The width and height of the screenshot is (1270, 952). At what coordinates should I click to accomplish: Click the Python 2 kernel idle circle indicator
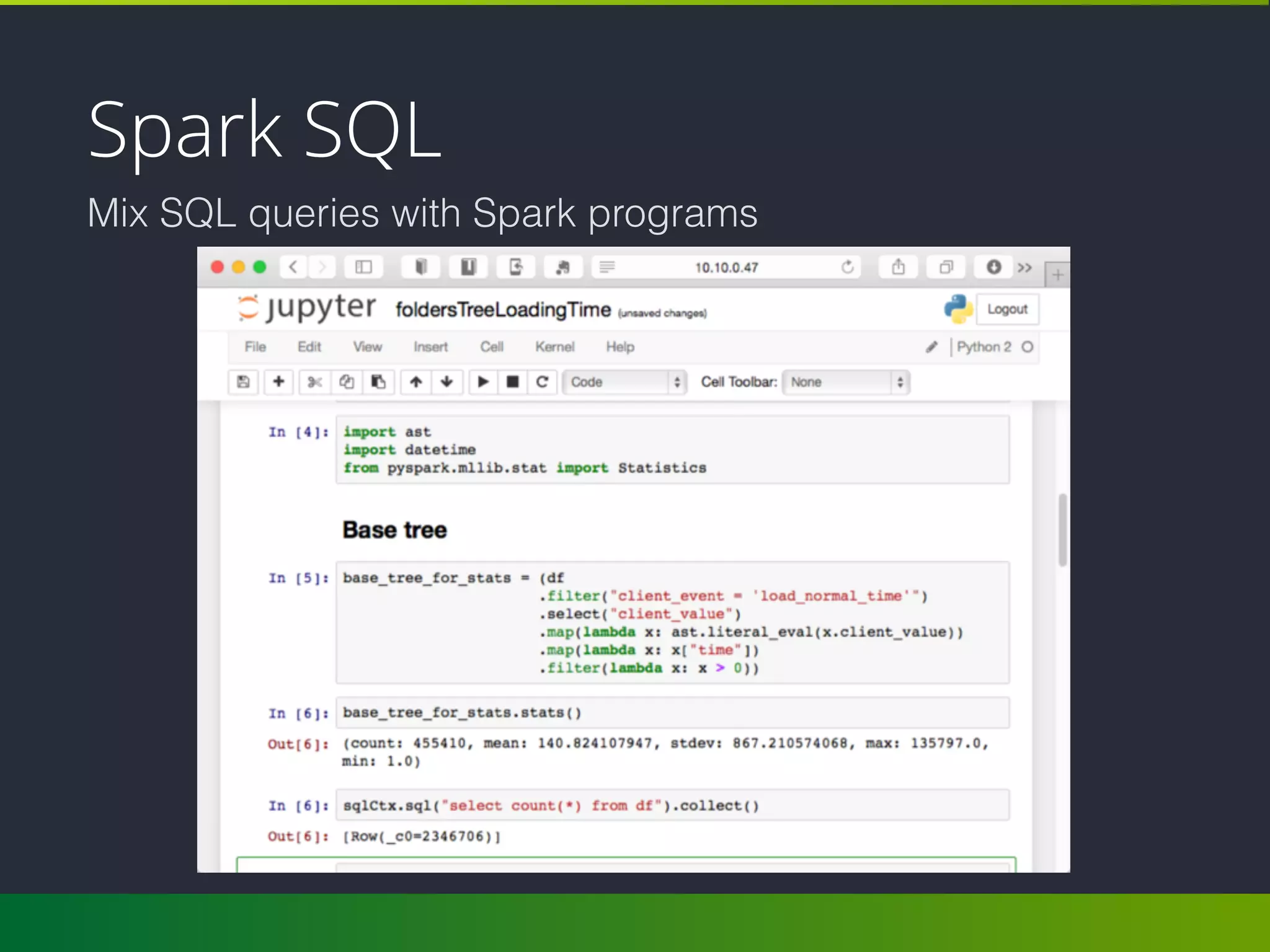1028,347
